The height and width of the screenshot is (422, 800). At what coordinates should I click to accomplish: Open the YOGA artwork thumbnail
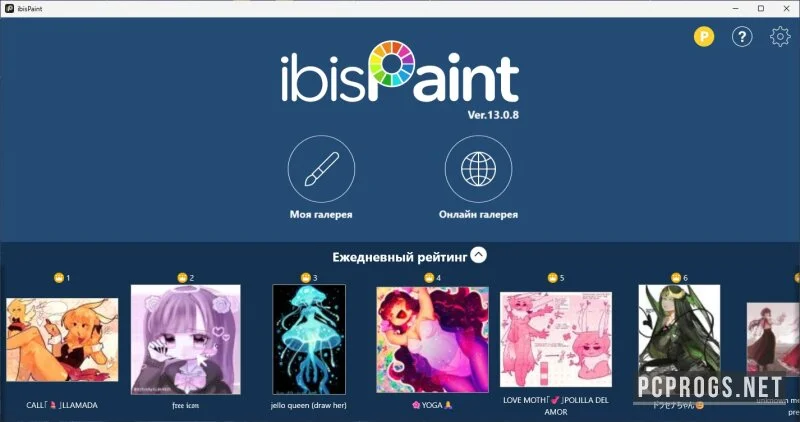click(x=433, y=340)
